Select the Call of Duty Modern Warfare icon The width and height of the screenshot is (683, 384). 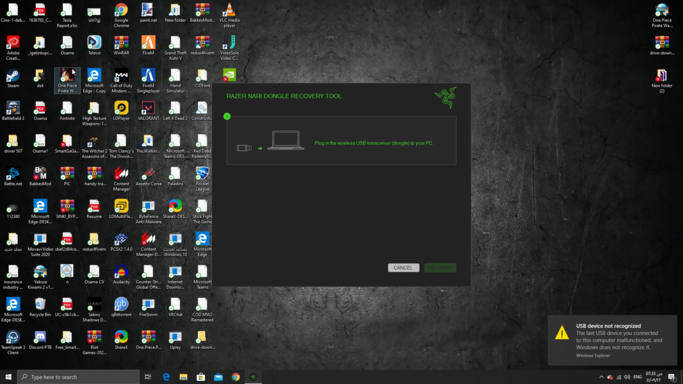121,81
